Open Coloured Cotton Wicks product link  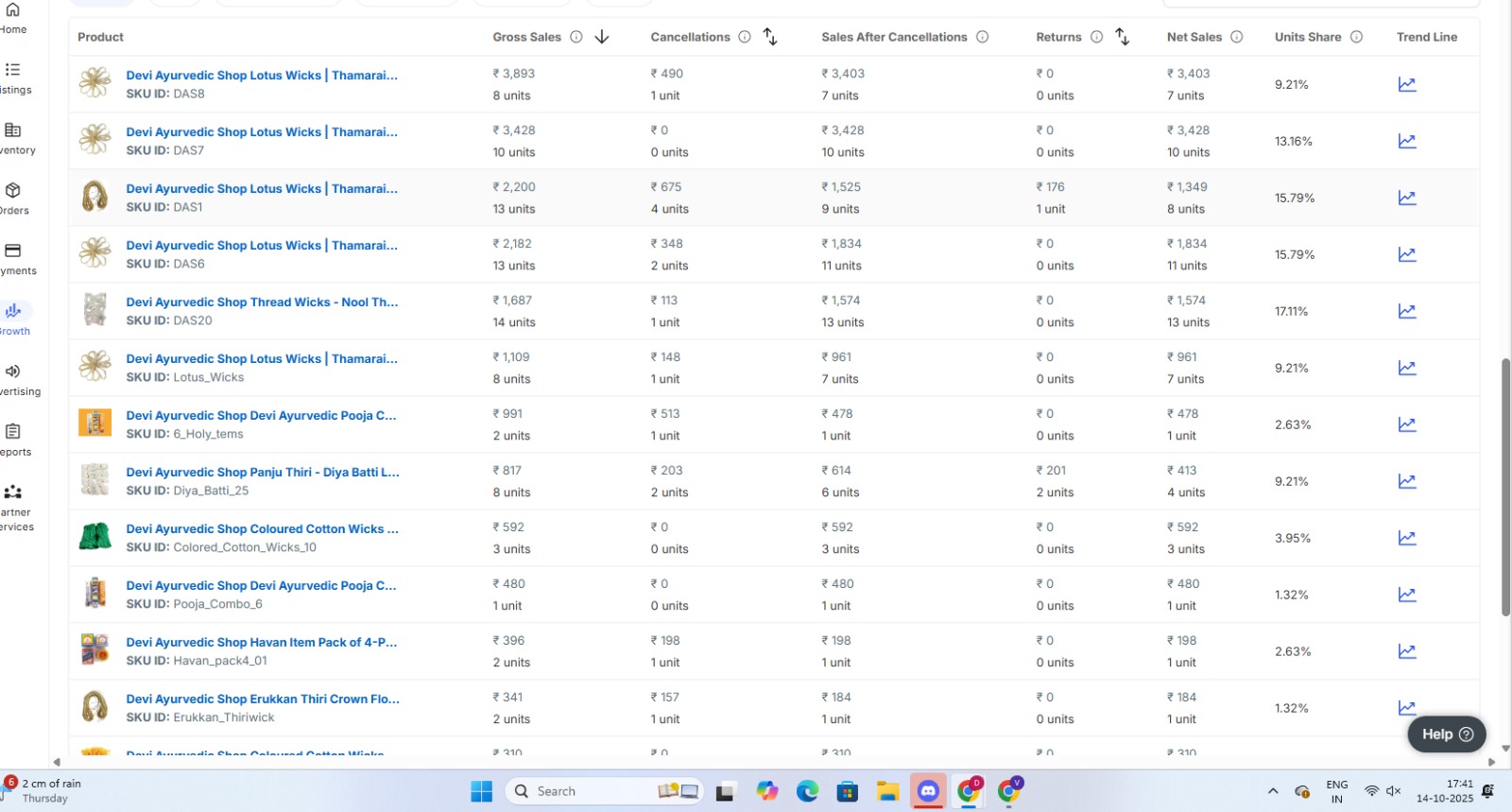(x=262, y=529)
